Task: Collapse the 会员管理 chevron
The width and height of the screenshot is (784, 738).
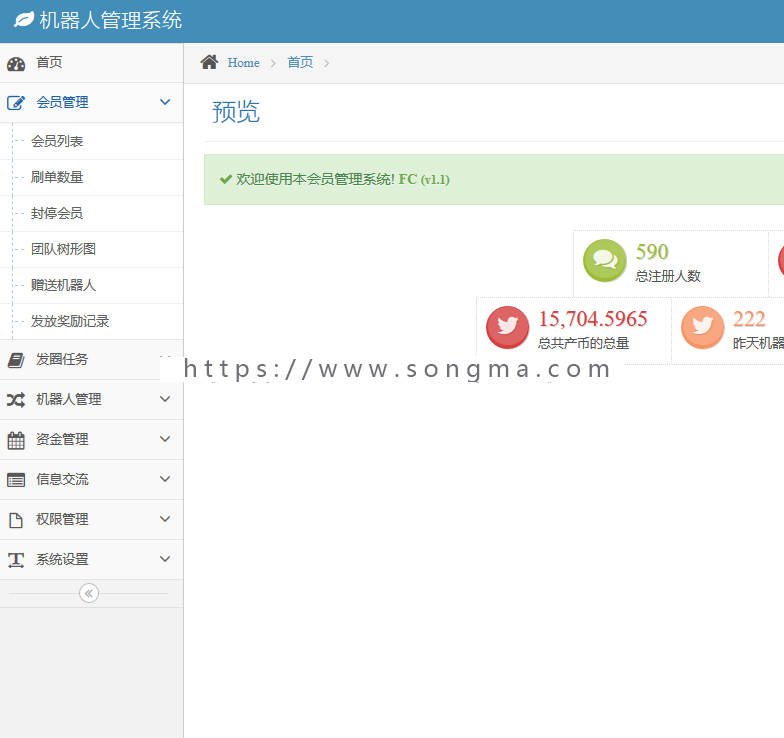Action: point(165,102)
